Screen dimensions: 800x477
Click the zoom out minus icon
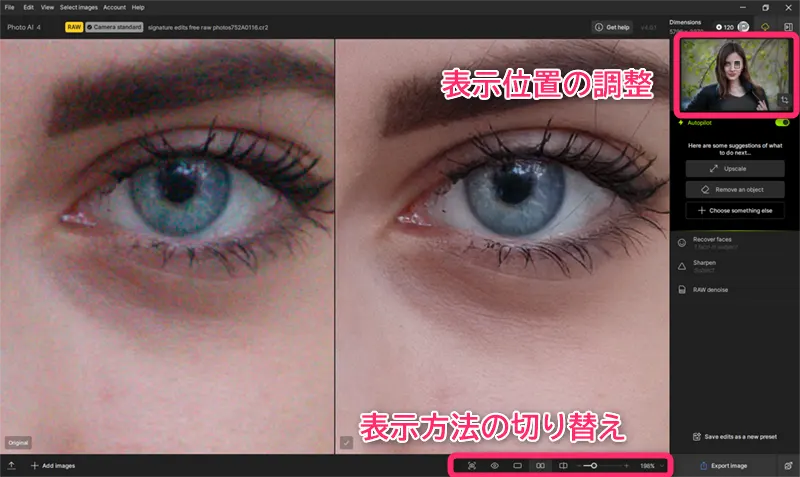point(579,466)
